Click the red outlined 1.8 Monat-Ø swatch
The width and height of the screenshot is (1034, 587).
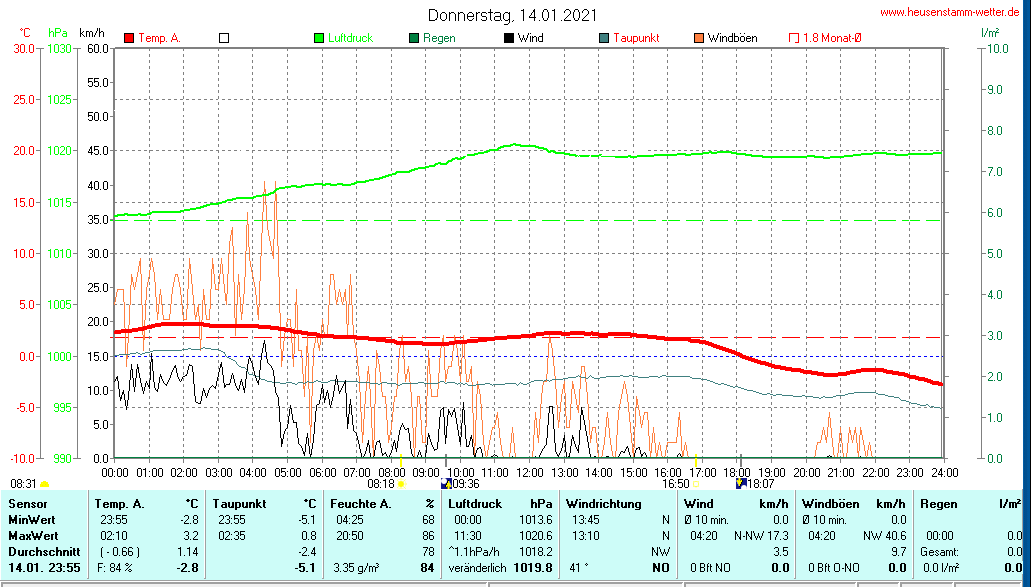(x=794, y=38)
